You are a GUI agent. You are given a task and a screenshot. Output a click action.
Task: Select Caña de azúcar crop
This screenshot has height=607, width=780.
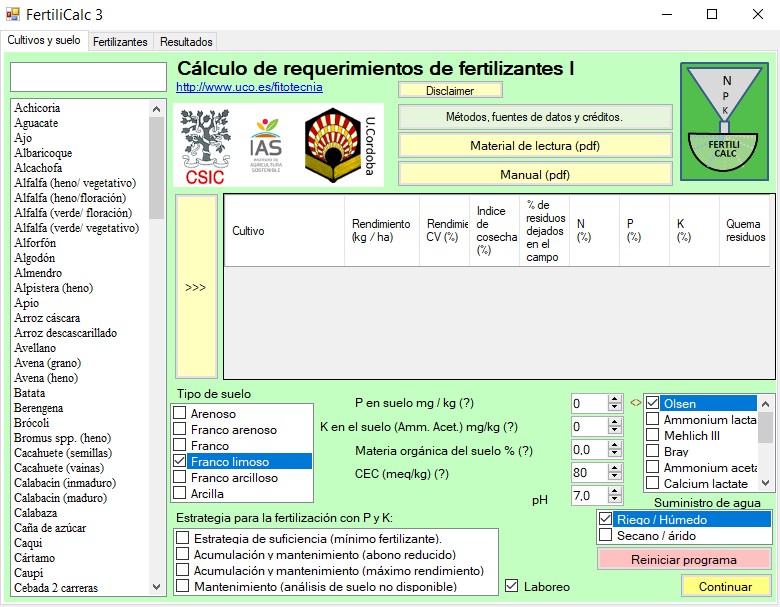tap(50, 528)
